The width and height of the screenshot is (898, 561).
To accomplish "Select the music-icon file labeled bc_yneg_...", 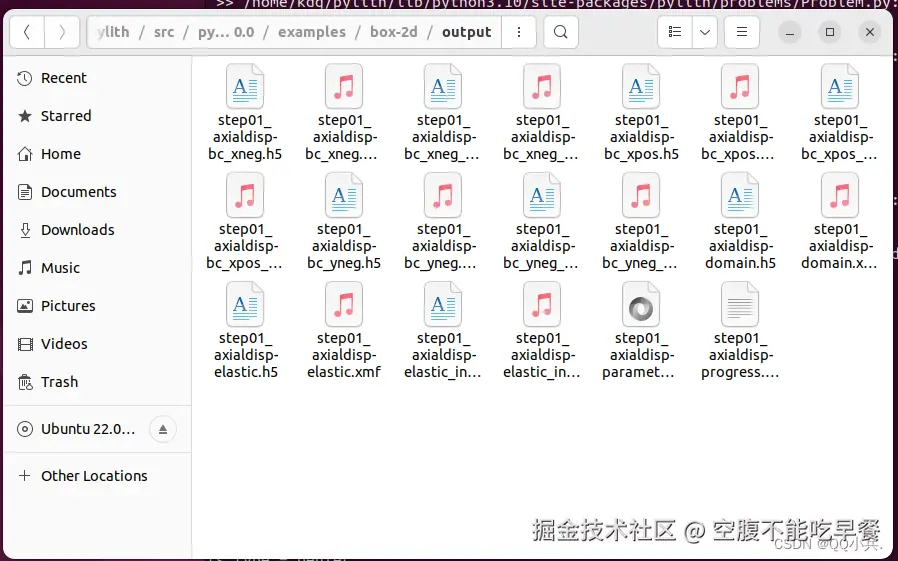I will (641, 222).
